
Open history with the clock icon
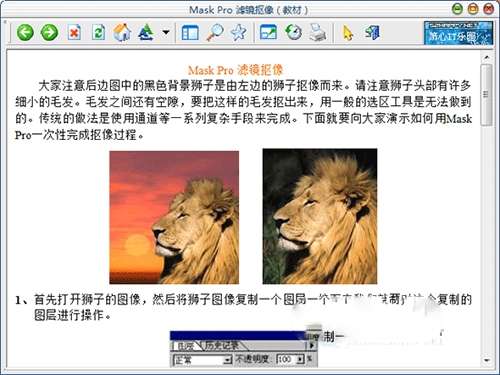[293, 32]
